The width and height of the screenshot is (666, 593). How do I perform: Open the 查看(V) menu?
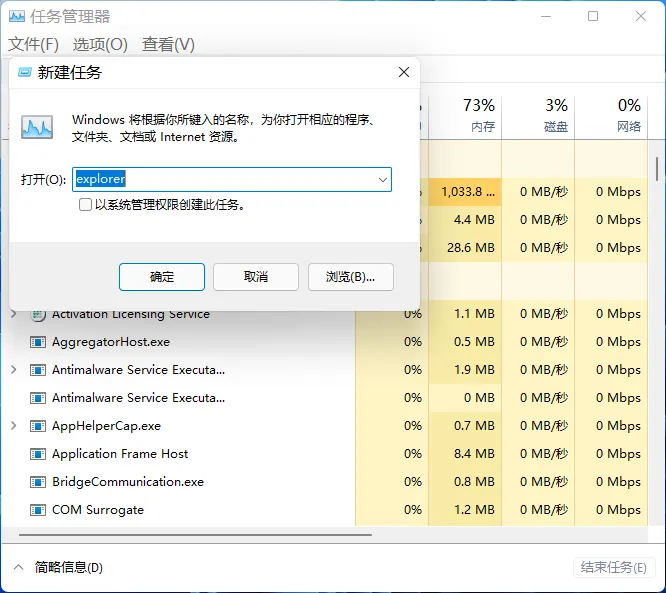168,44
